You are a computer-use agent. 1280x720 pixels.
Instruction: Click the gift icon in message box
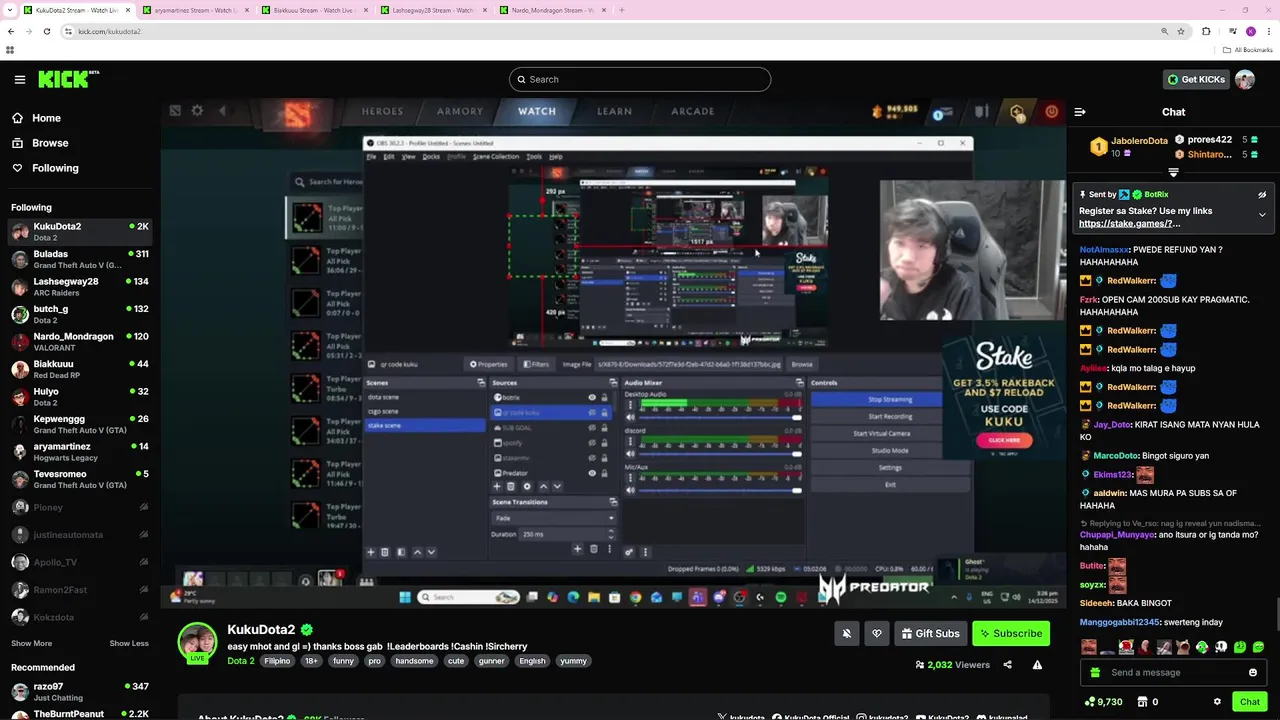[1095, 673]
